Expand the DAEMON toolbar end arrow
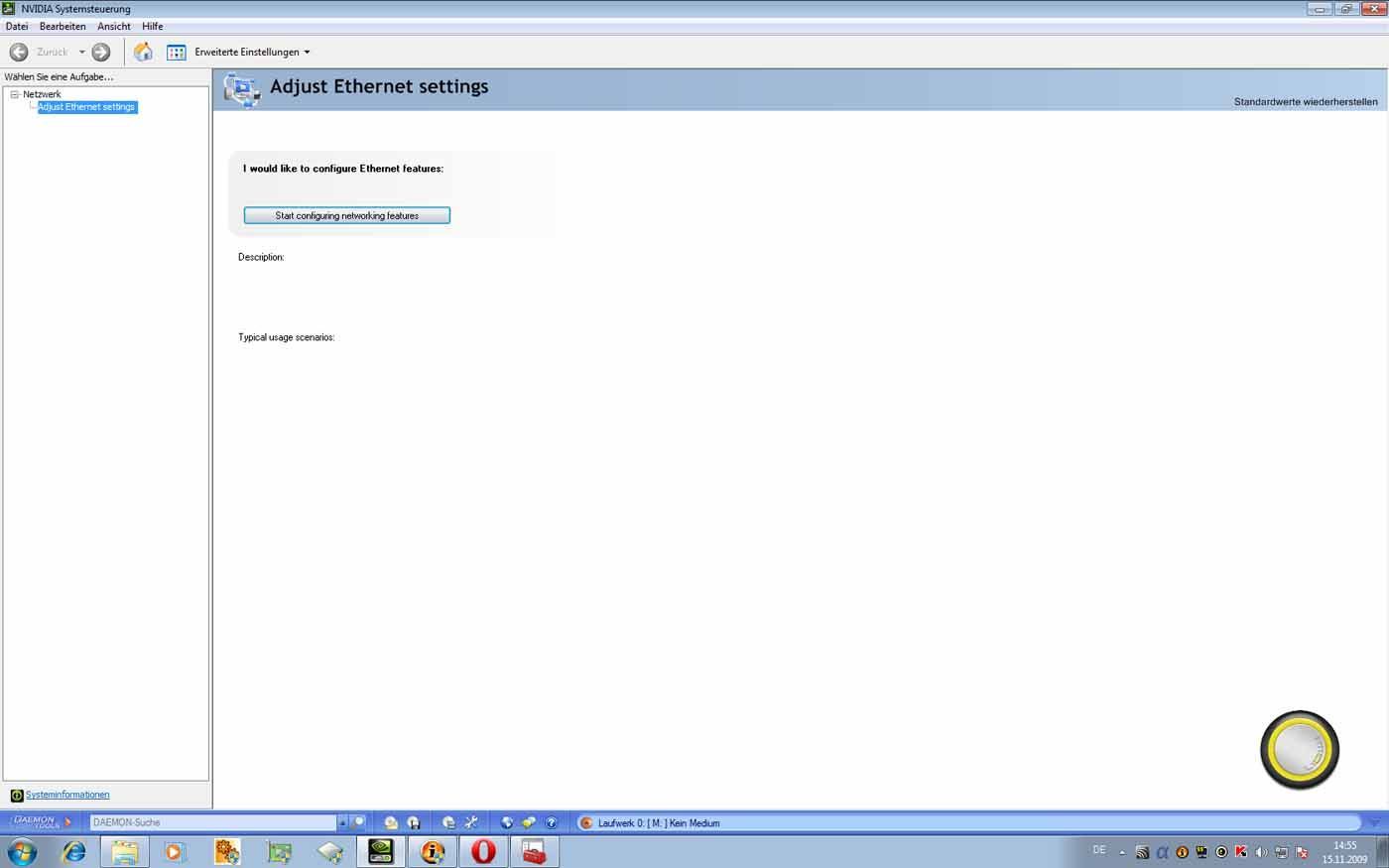This screenshot has height=868, width=1389. (x=1374, y=822)
